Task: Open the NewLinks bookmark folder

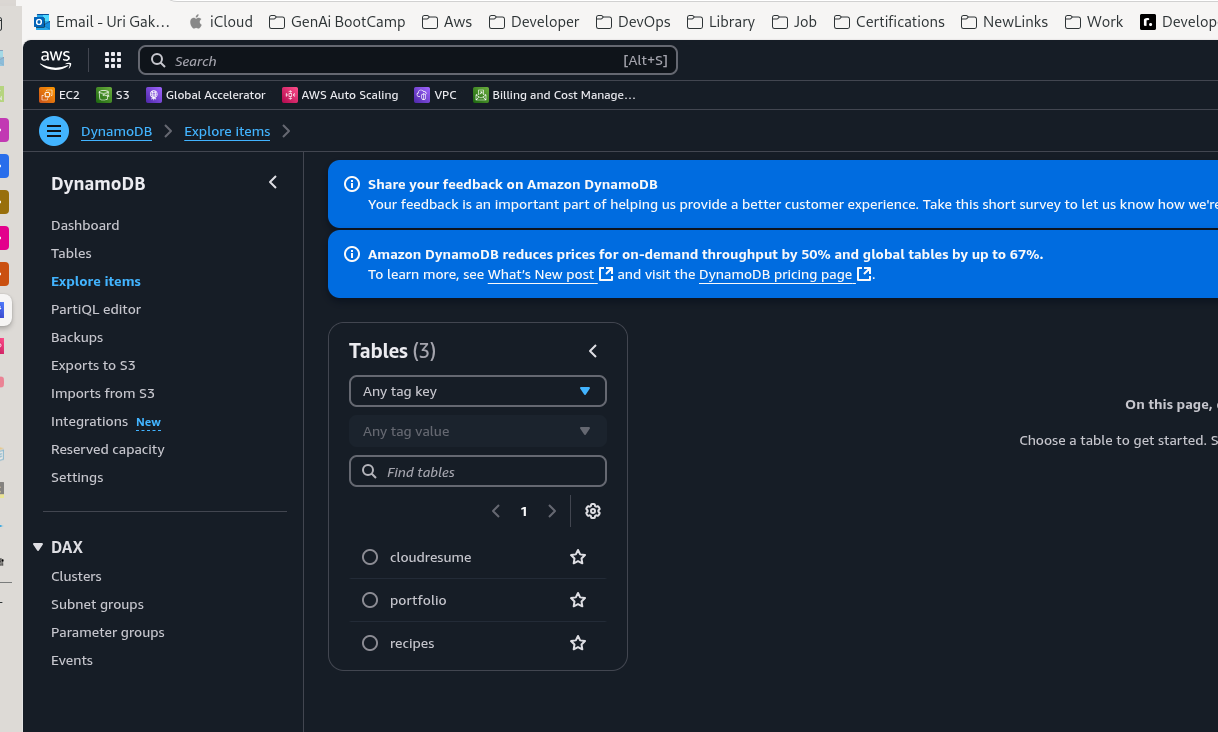Action: (x=1004, y=21)
